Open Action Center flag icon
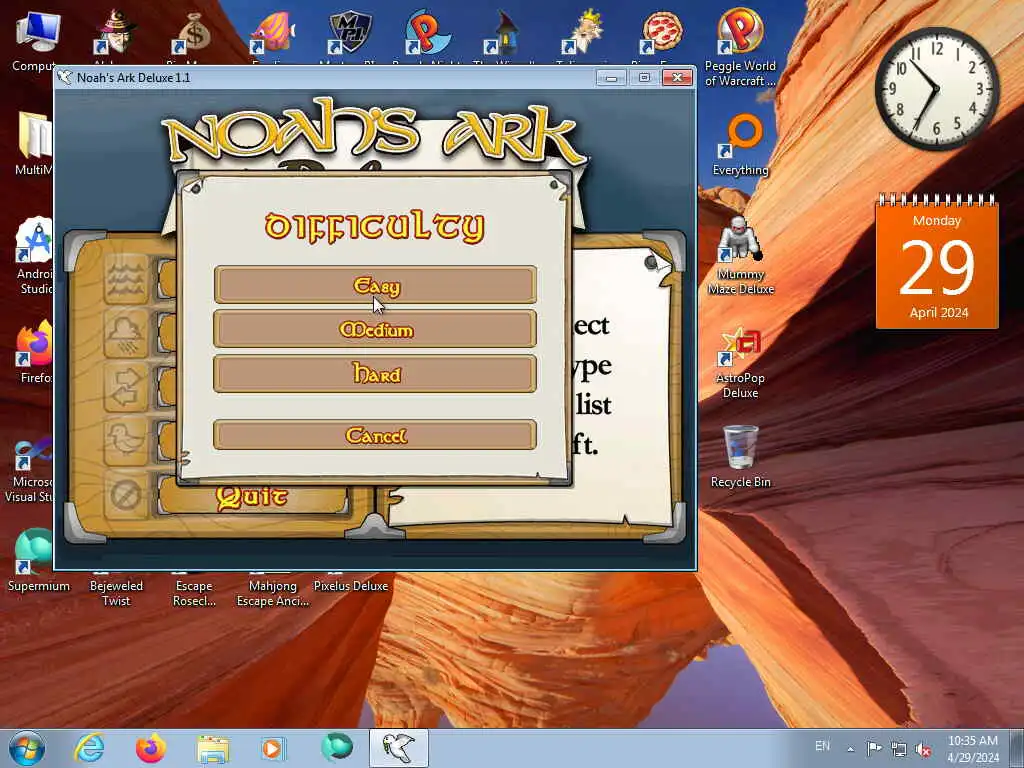Viewport: 1024px width, 768px height. click(x=874, y=749)
